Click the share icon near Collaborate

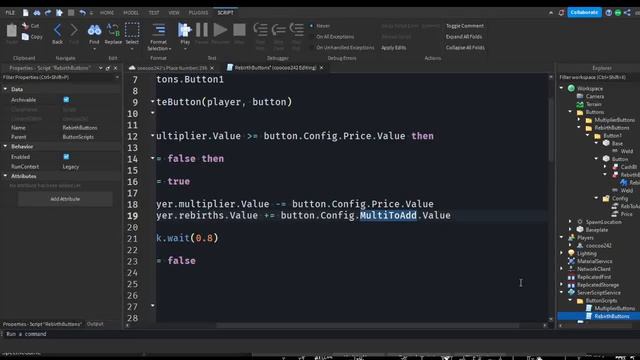(627, 13)
